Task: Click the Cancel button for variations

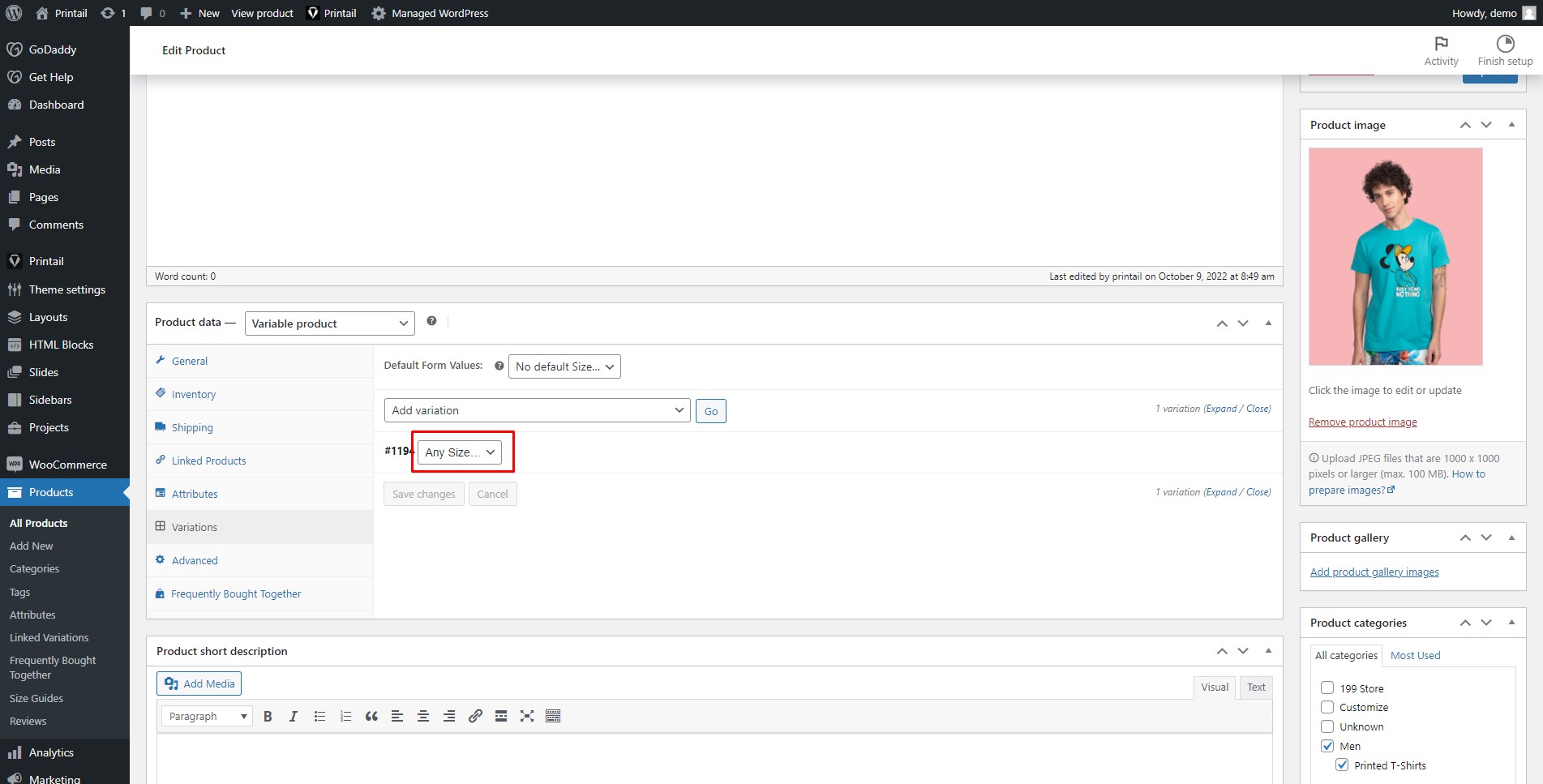Action: (492, 494)
